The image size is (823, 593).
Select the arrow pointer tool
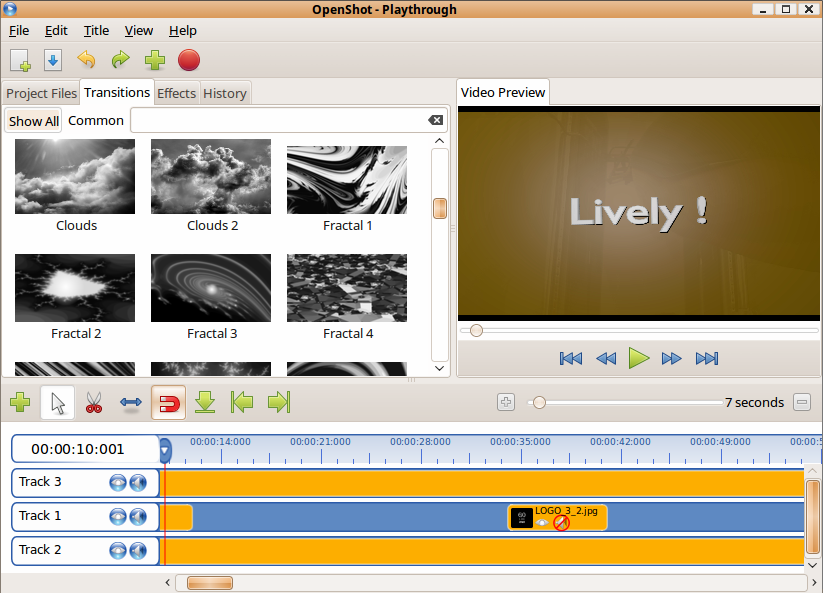coord(58,403)
